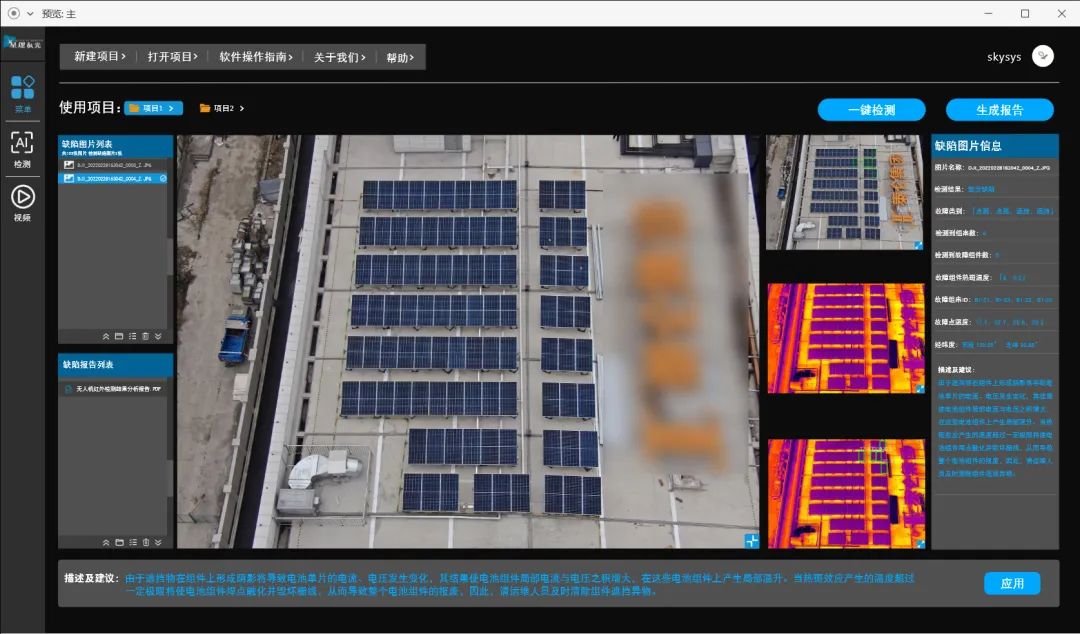
Task: Open the 无人机红外检测结果分析报告 PDF item
Action: (114, 389)
